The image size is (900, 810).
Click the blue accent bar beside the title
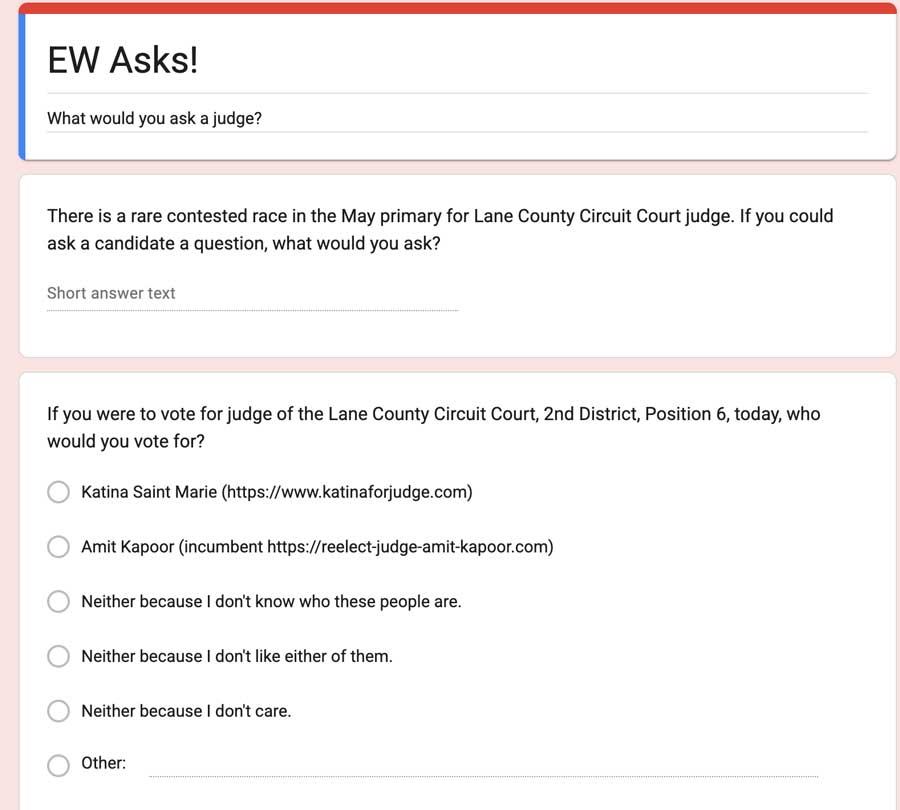(x=21, y=87)
